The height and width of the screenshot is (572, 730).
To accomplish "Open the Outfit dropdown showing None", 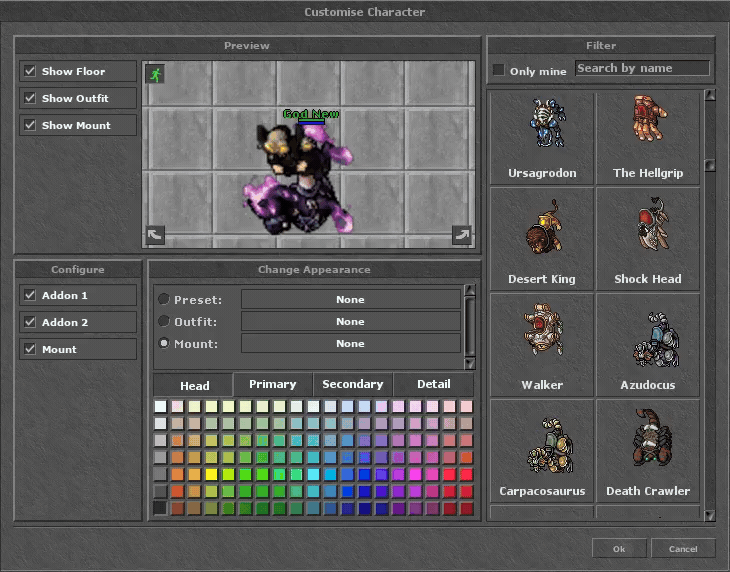I will [351, 321].
